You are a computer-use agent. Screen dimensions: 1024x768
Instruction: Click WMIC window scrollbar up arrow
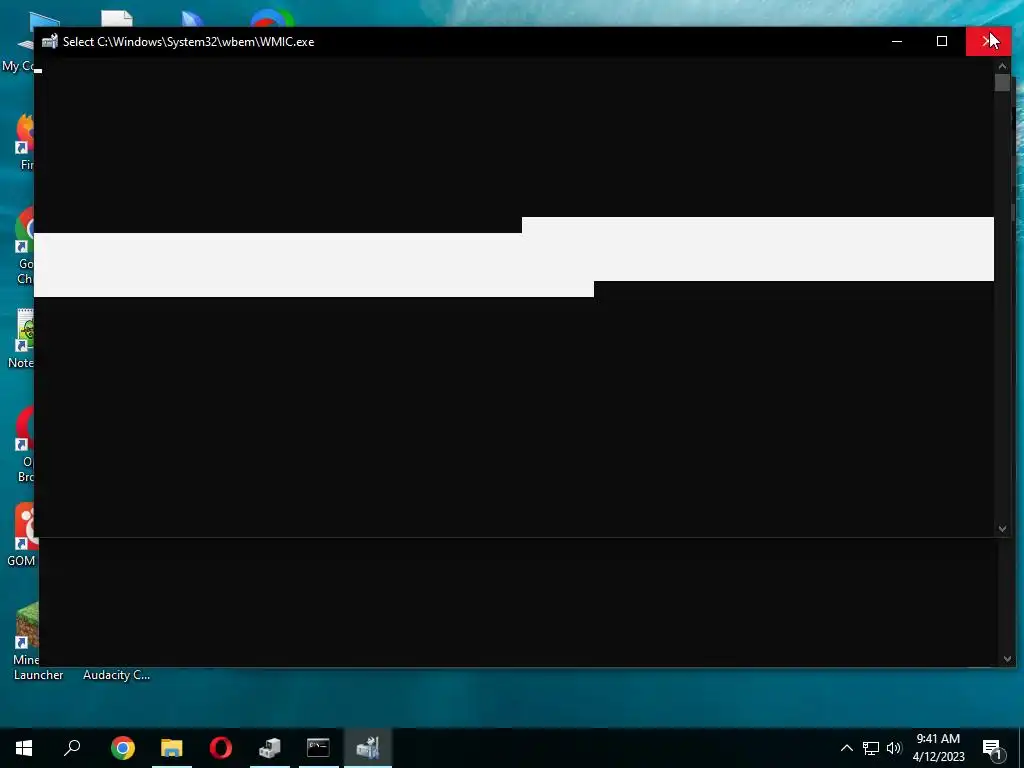(x=1002, y=66)
